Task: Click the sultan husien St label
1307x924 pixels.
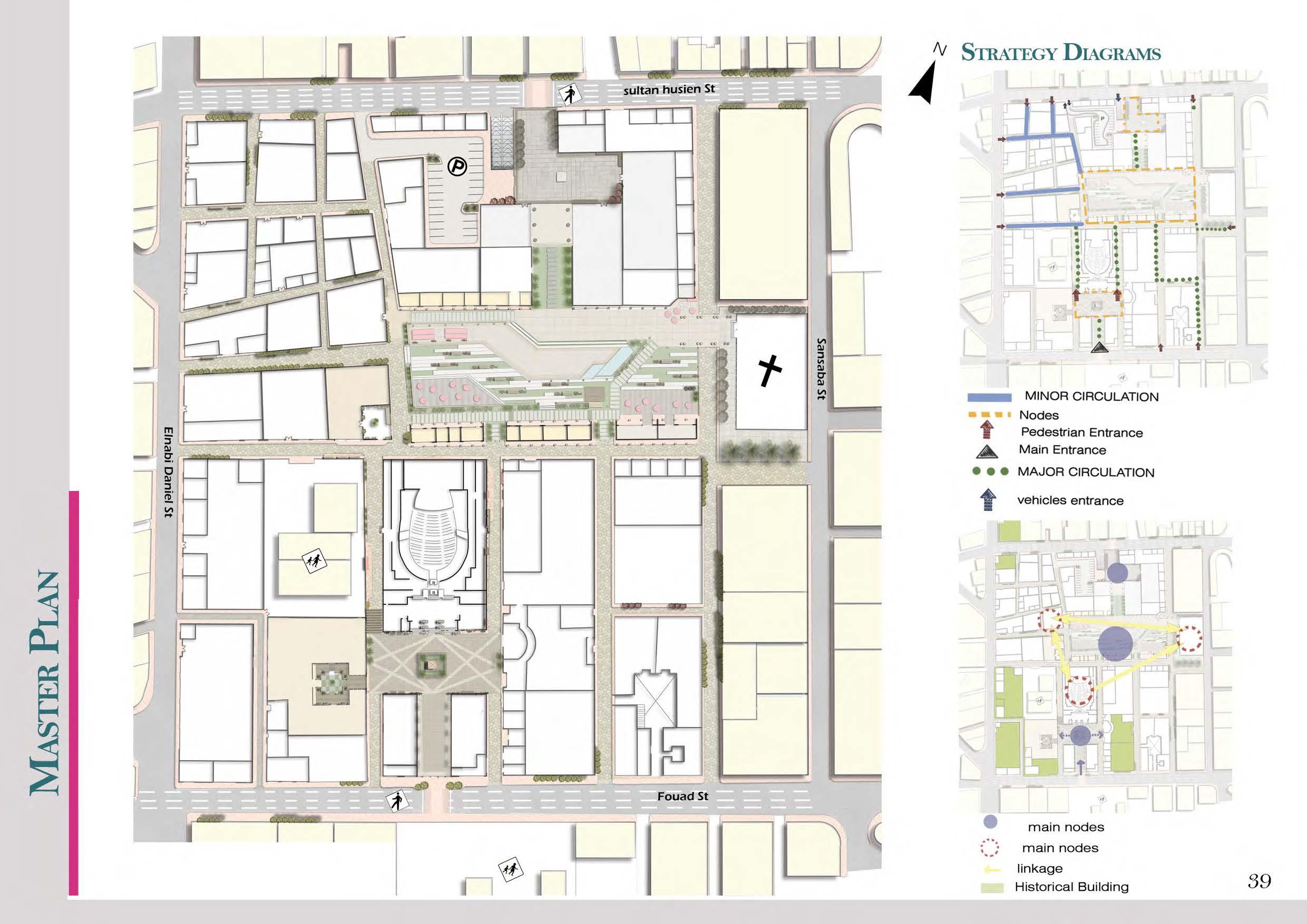Action: coord(668,90)
